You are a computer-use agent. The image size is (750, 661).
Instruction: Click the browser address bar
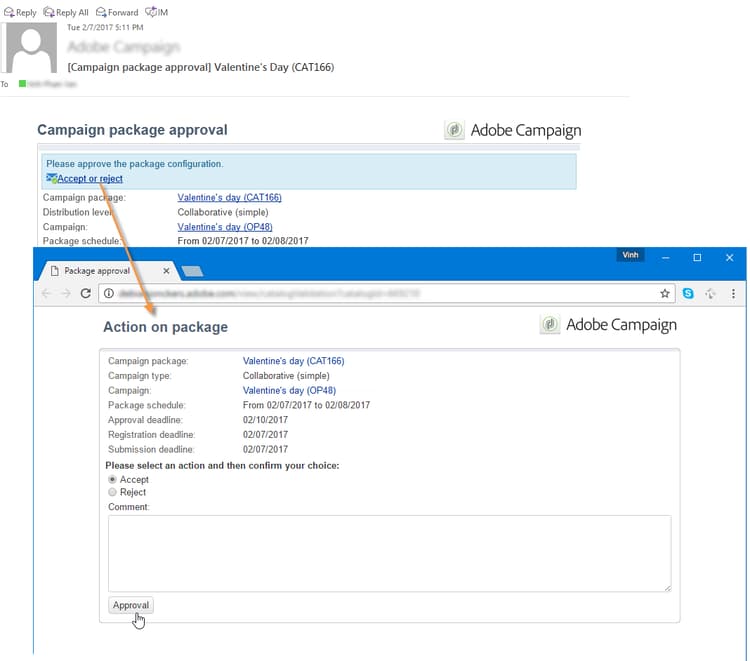point(386,293)
